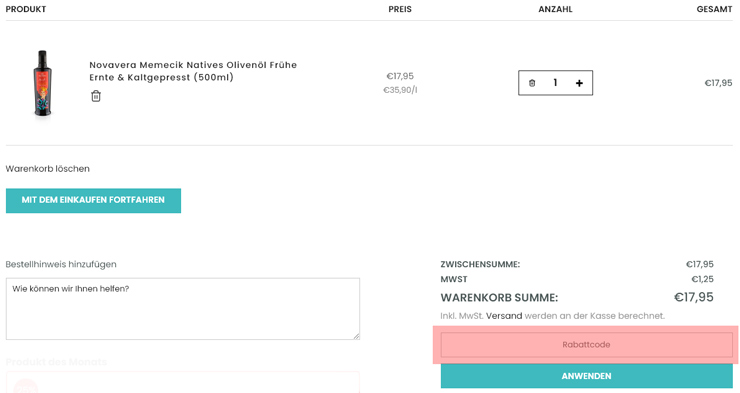The width and height of the screenshot is (740, 393).
Task: Click the trash icon below the product name
Action: point(96,96)
